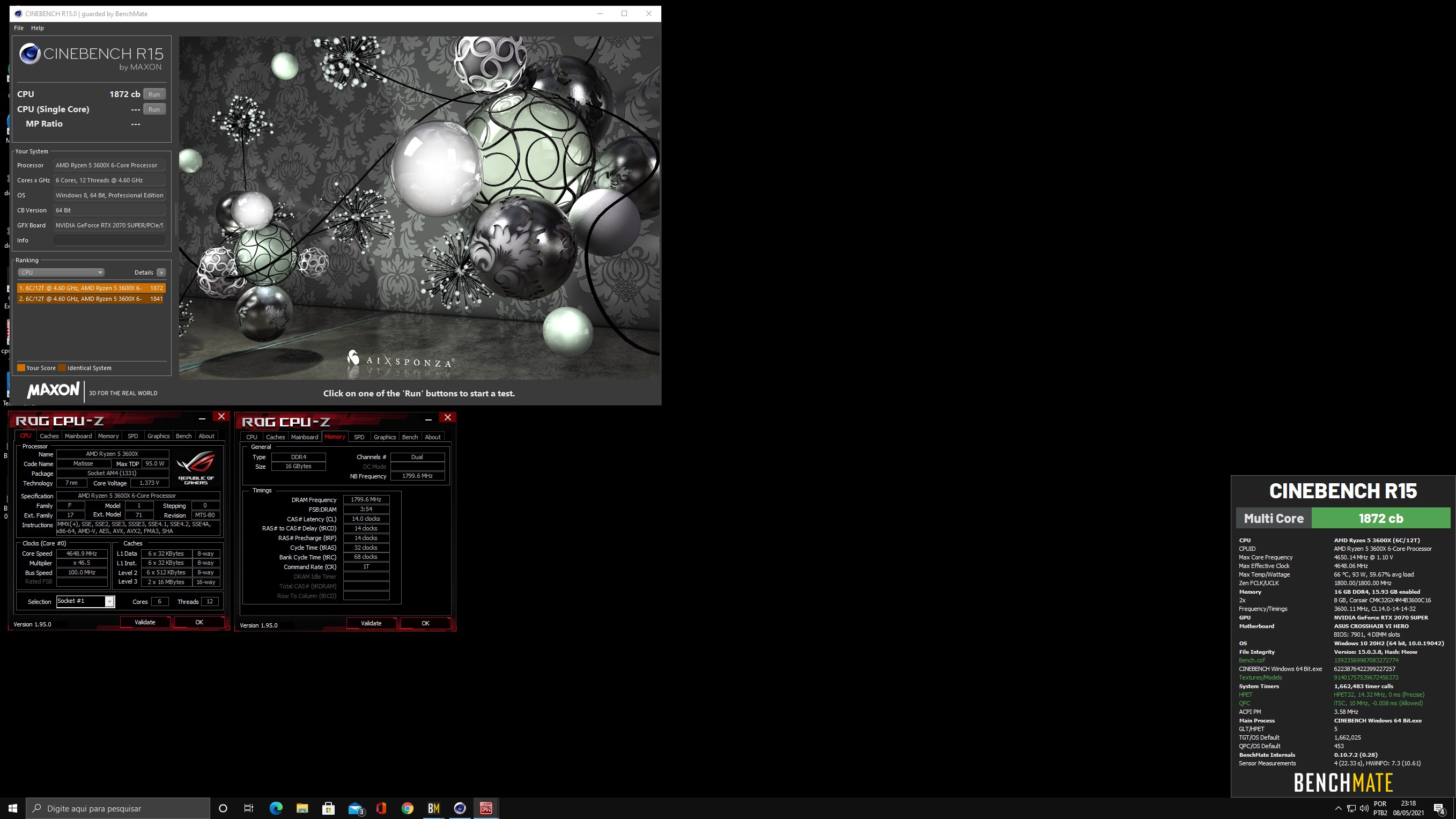Click the brown Identical System legend swatch
This screenshot has height=819, width=1456.
(x=62, y=368)
